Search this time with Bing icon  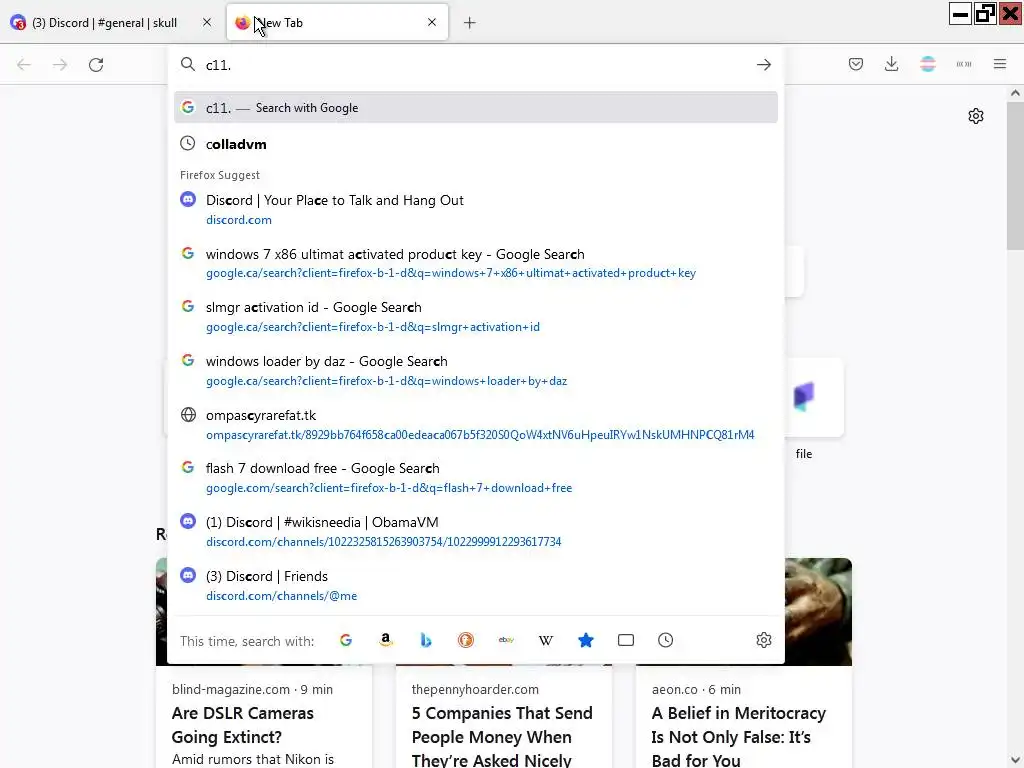click(x=426, y=640)
